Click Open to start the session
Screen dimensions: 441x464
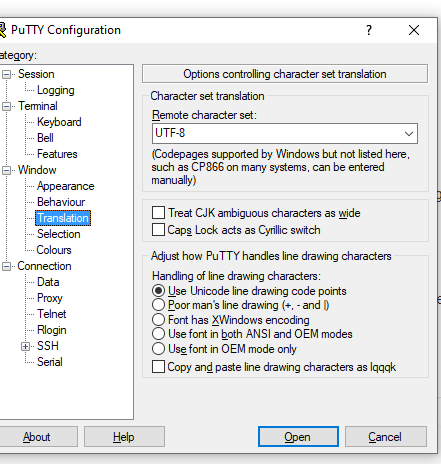[298, 437]
